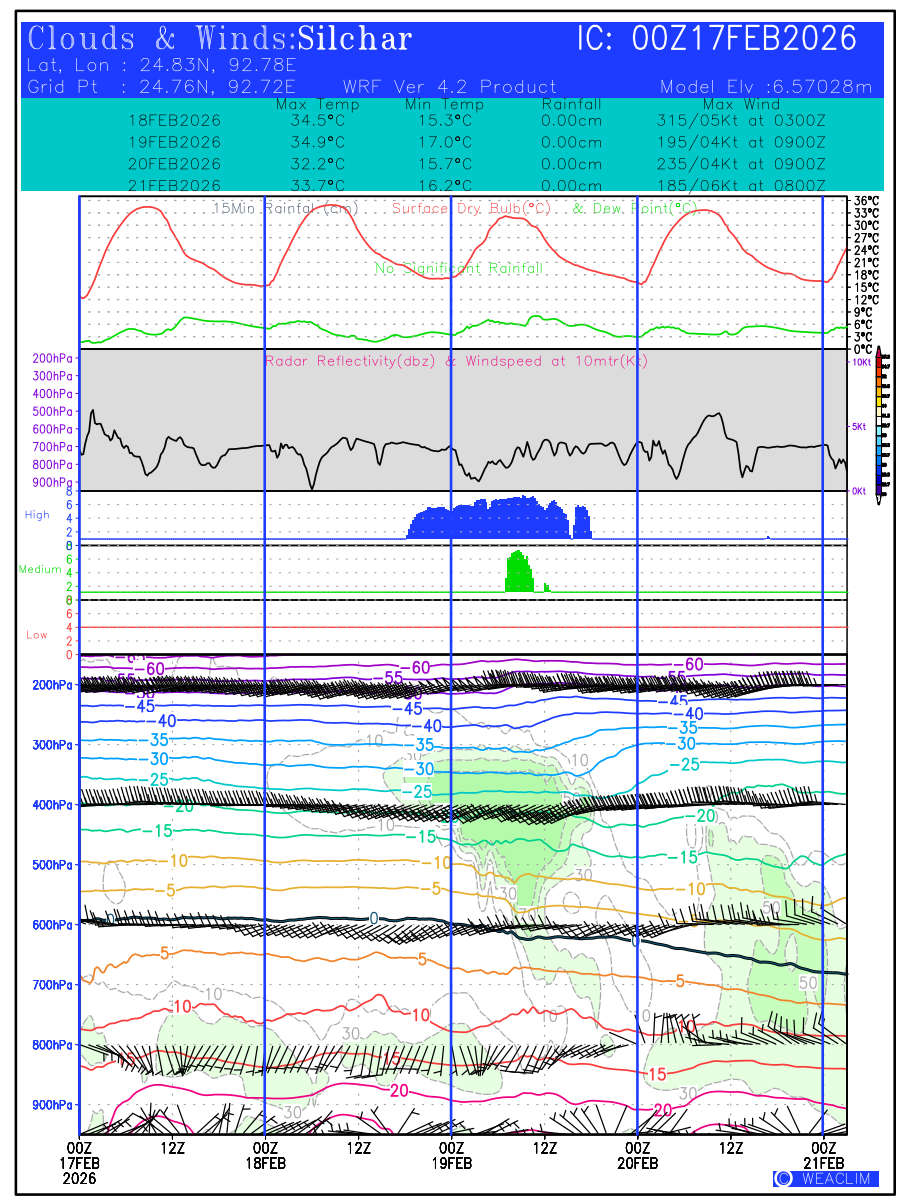Screen dimensions: 900x1200
Task: Click the 00Z 18FEB time axis label
Action: 265,1156
